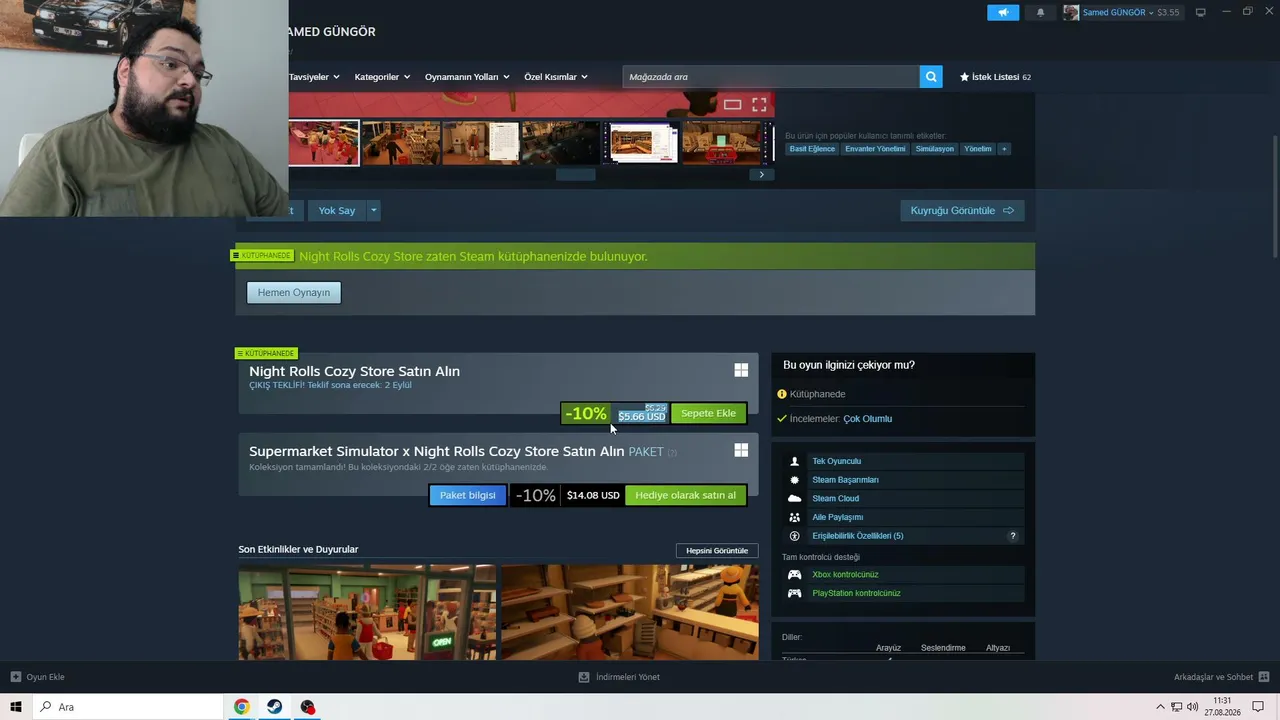Select the Yönetim tag
Screen dimensions: 1280x720
978,149
